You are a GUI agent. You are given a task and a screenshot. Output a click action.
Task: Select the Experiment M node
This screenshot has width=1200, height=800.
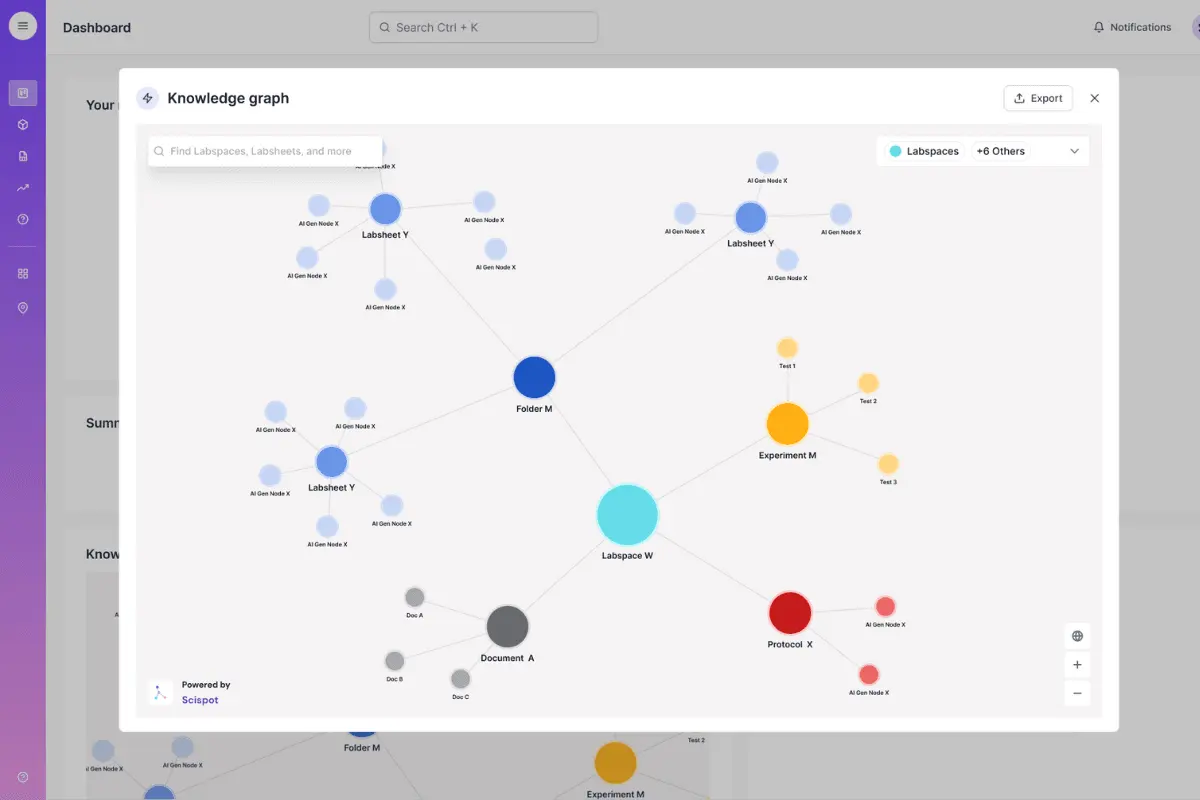(x=787, y=424)
